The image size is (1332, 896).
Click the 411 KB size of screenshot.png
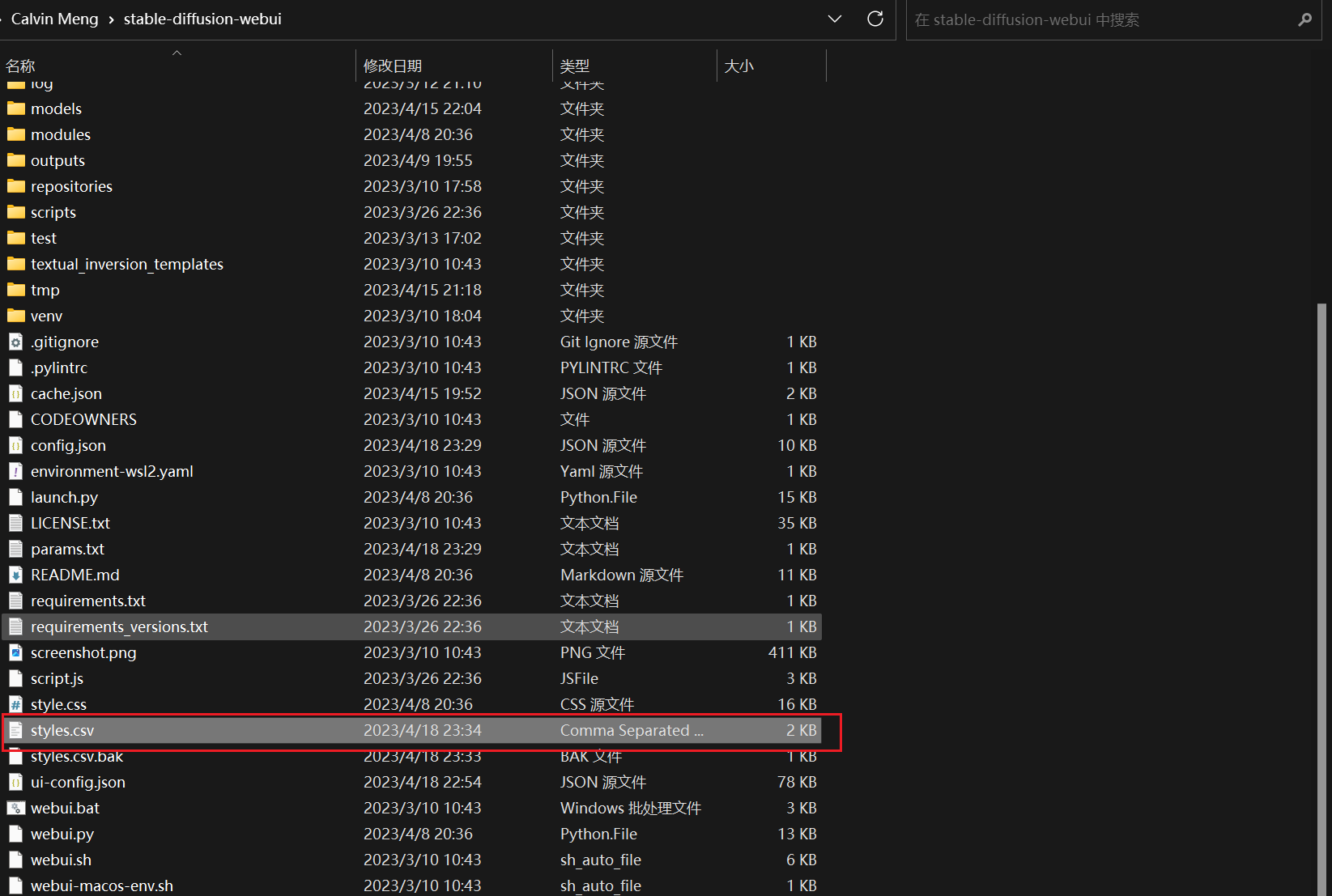click(x=792, y=652)
